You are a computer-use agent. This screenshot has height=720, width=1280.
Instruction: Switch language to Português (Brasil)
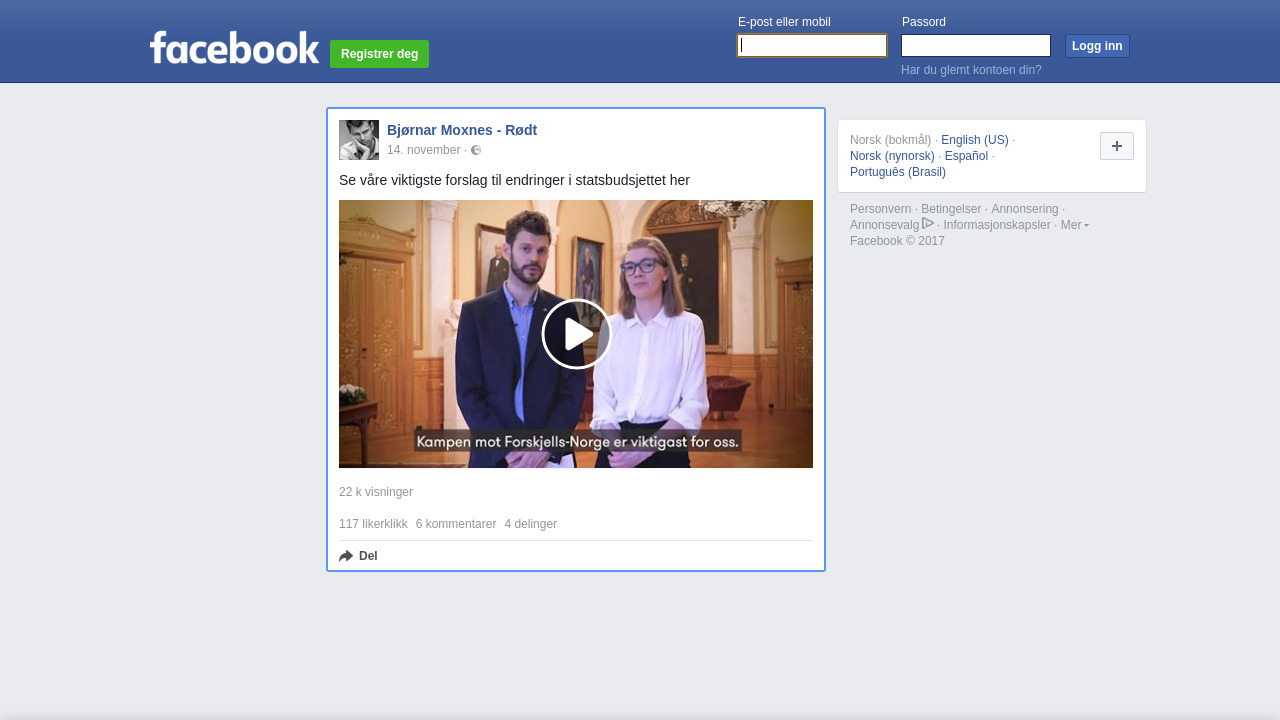tap(898, 172)
